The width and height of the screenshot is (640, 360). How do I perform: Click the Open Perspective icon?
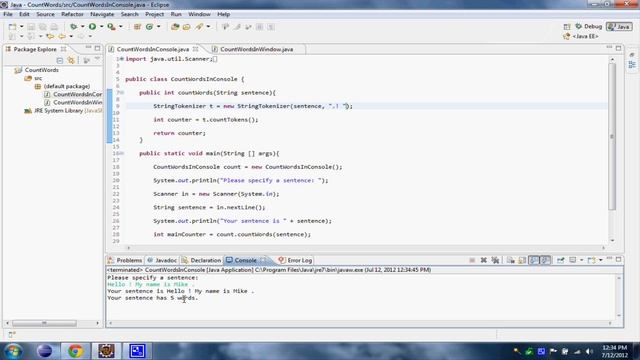pos(567,27)
